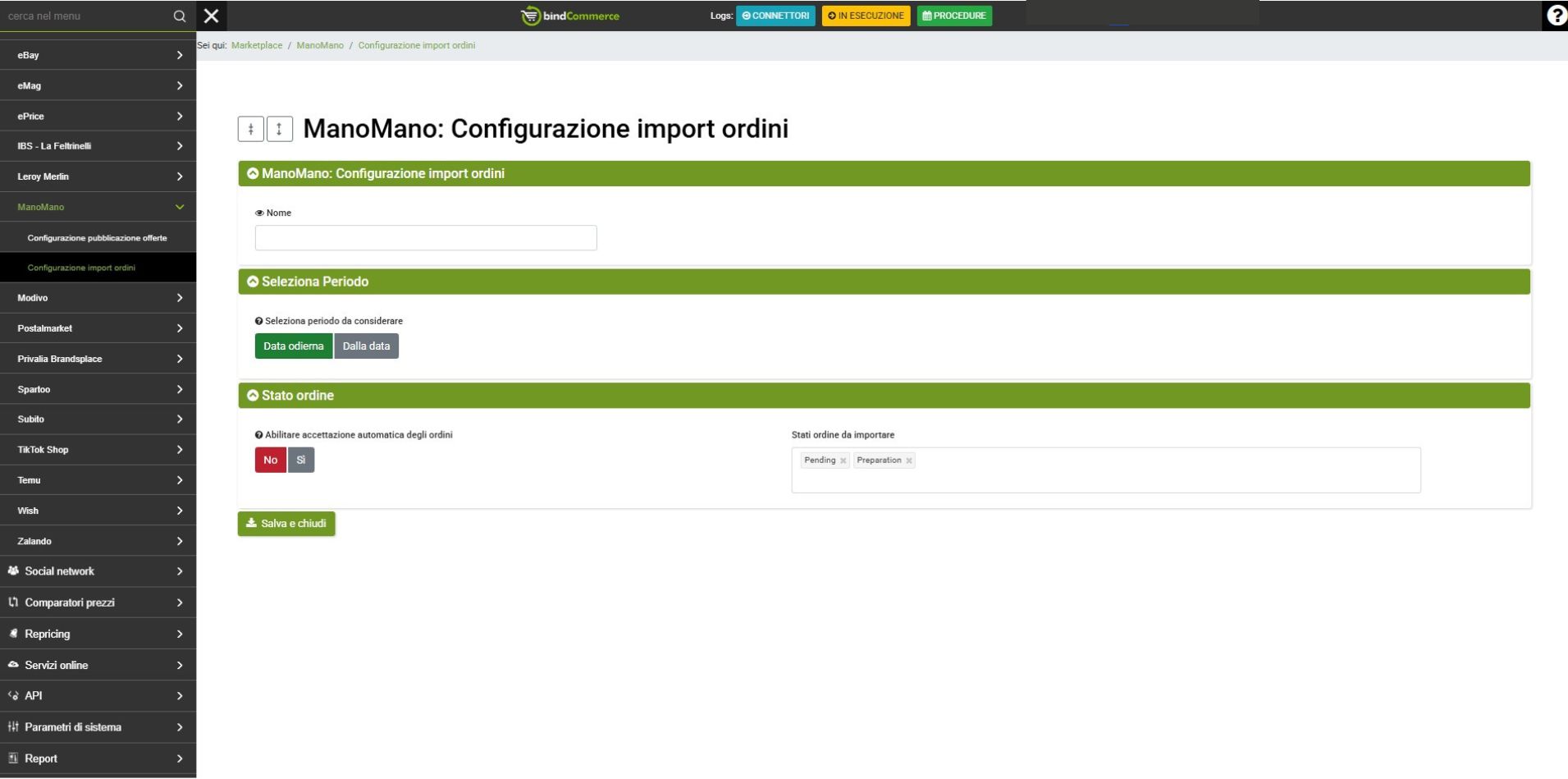Remove the Preparation status tag
The image size is (1568, 779).
click(908, 461)
